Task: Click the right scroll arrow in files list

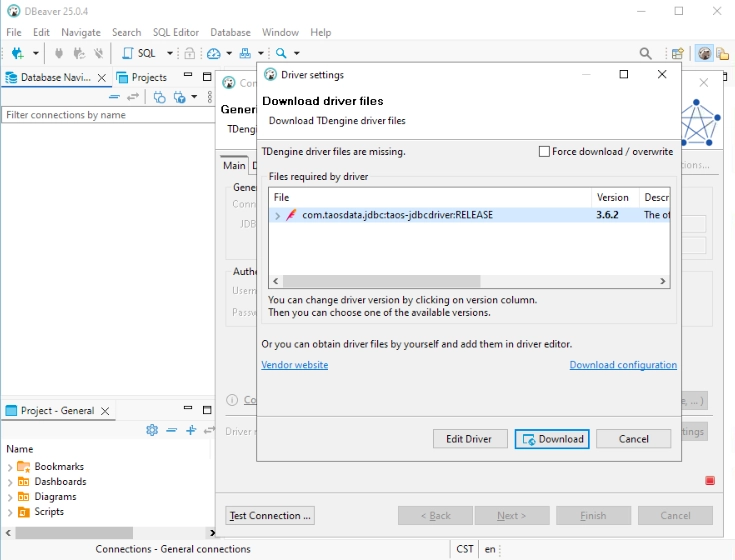Action: click(x=663, y=281)
